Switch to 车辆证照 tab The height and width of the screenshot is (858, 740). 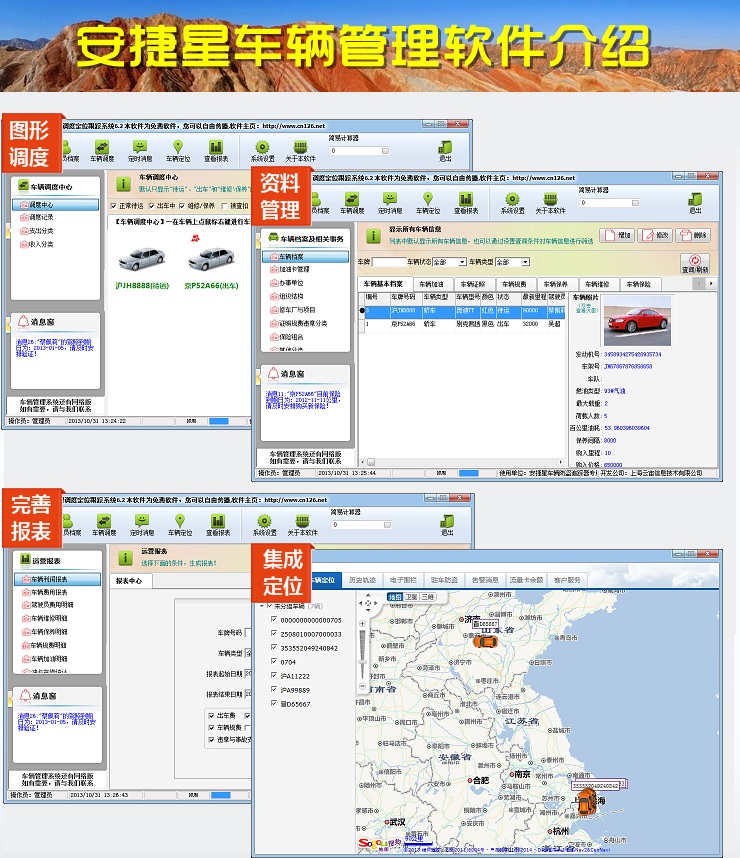473,284
